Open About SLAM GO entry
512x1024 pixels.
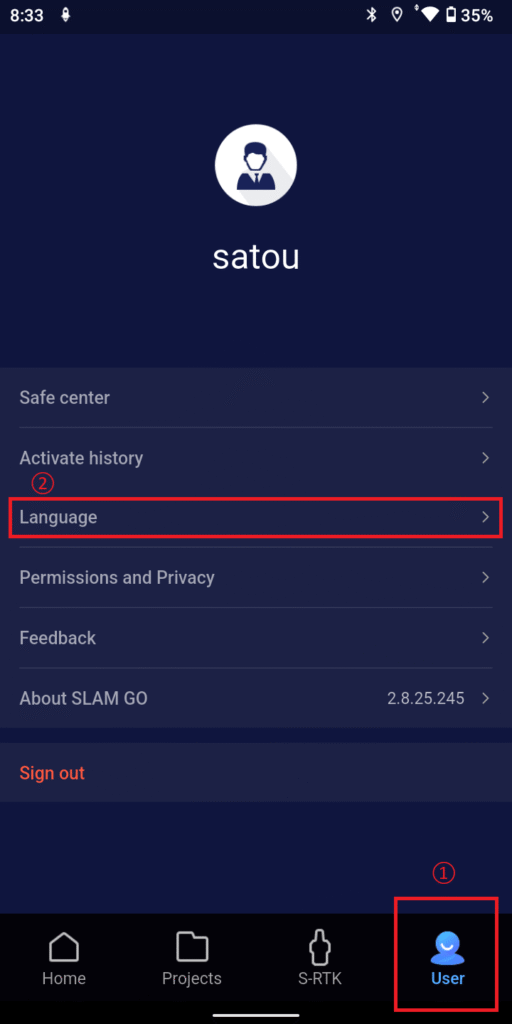point(256,698)
